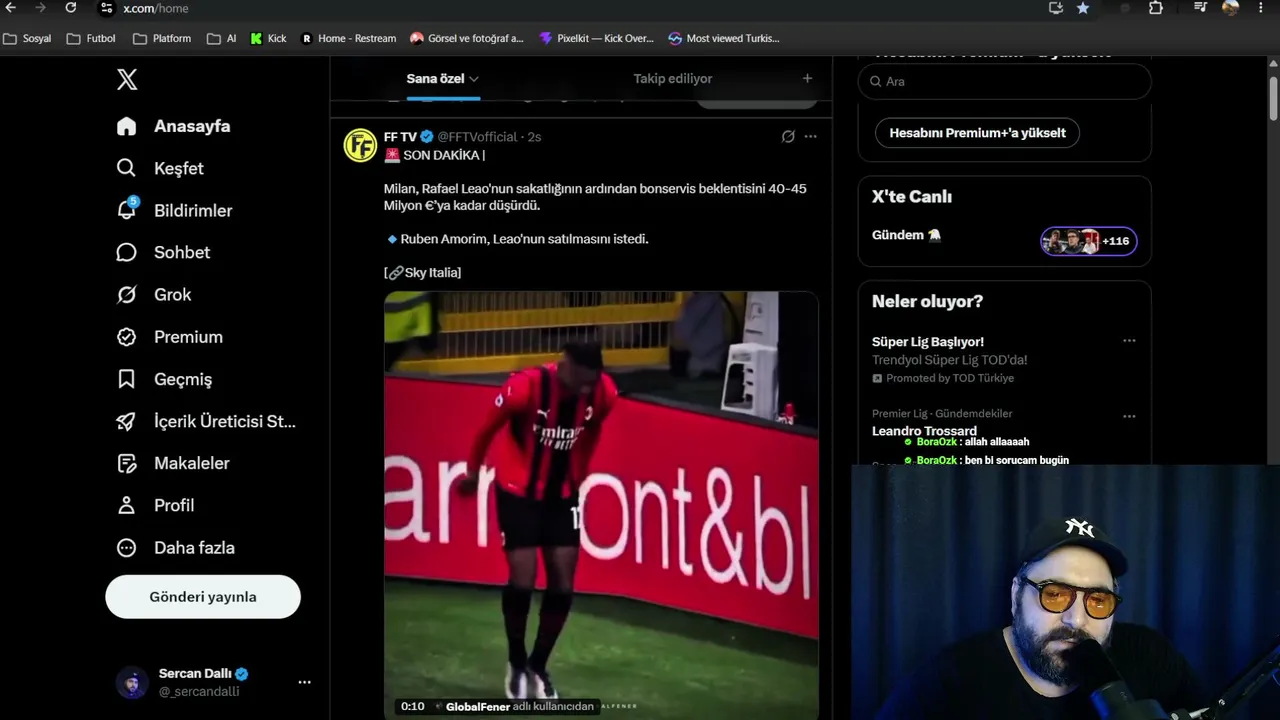Click the Gönderi yayınla button

click(203, 597)
